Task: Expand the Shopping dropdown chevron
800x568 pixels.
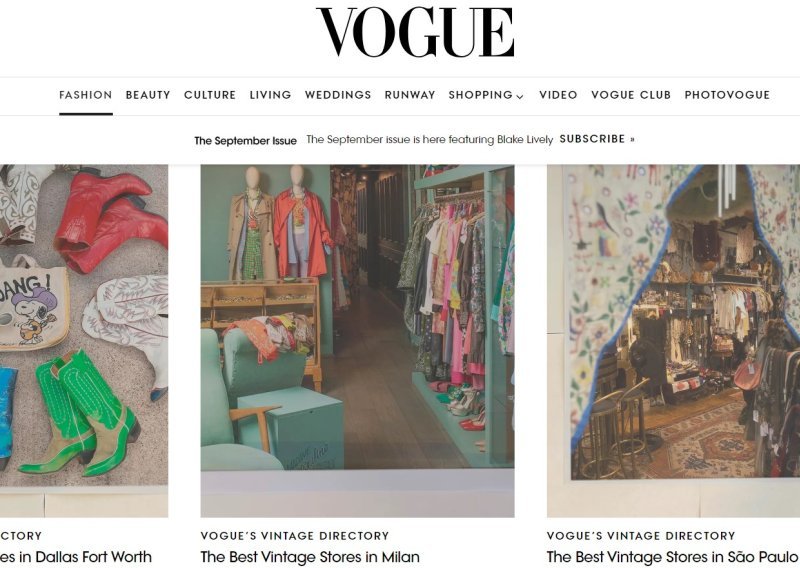Action: 520,96
